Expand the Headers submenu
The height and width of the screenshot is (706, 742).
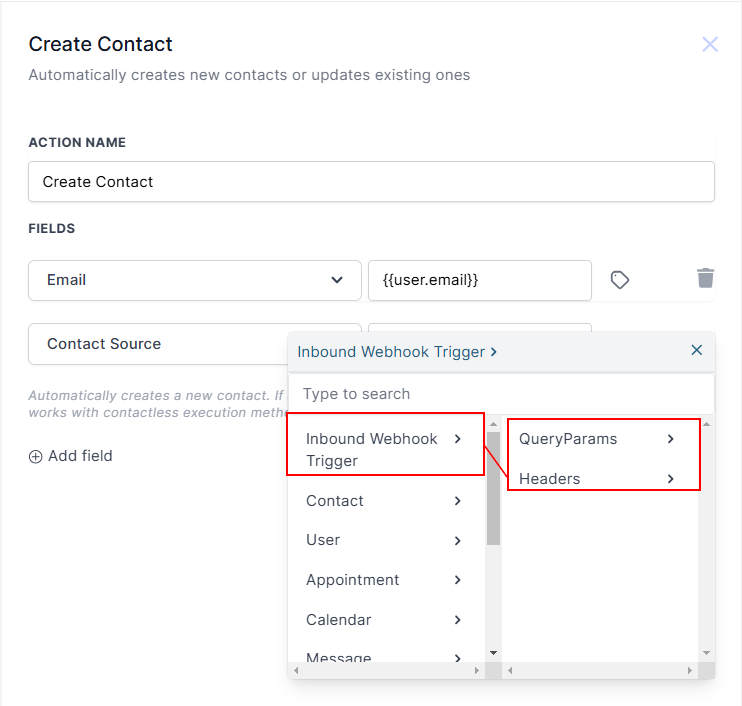coord(670,479)
